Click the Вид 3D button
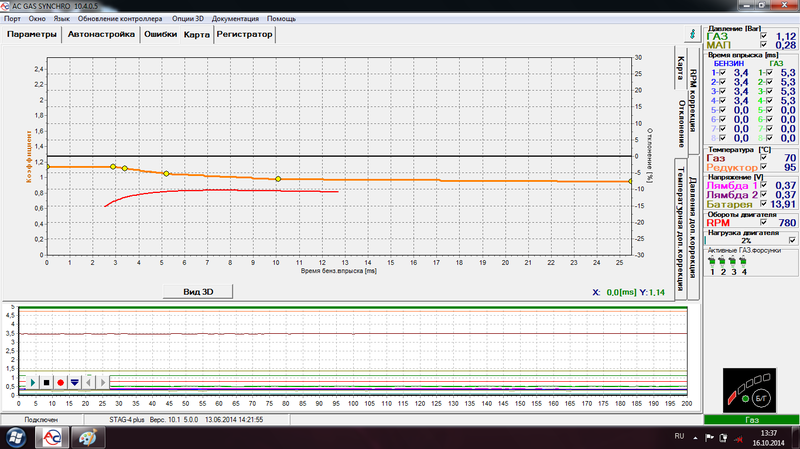This screenshot has height=449, width=800. tap(197, 291)
